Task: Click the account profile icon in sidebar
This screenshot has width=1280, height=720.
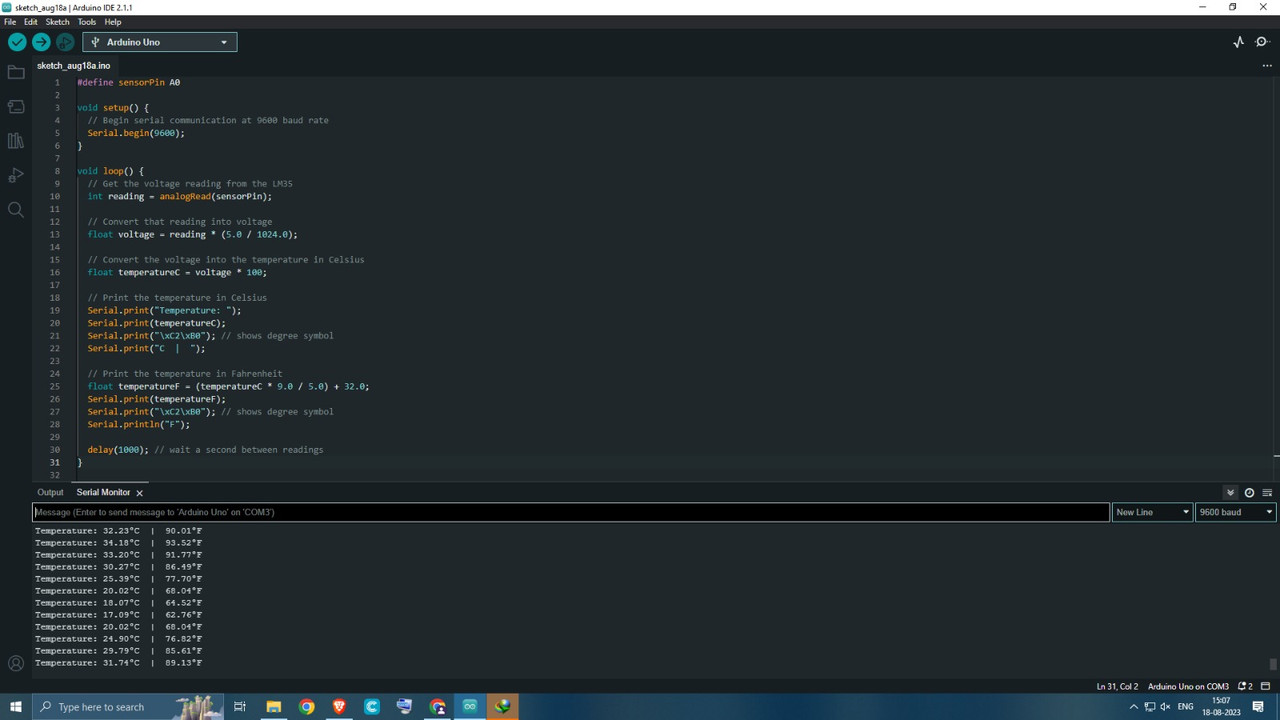Action: [16, 663]
